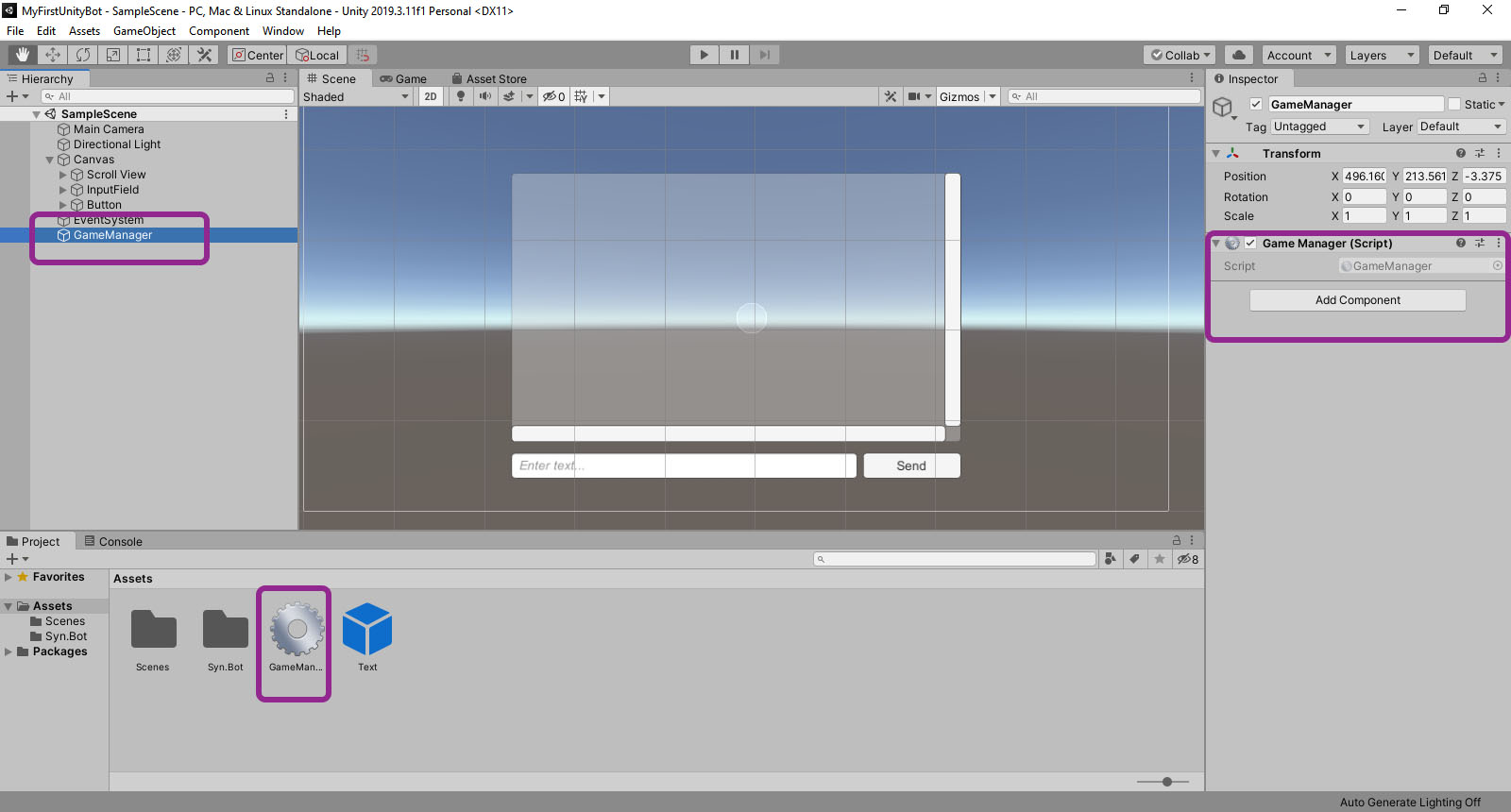
Task: Toggle 2D scene view mode
Action: coord(431,96)
